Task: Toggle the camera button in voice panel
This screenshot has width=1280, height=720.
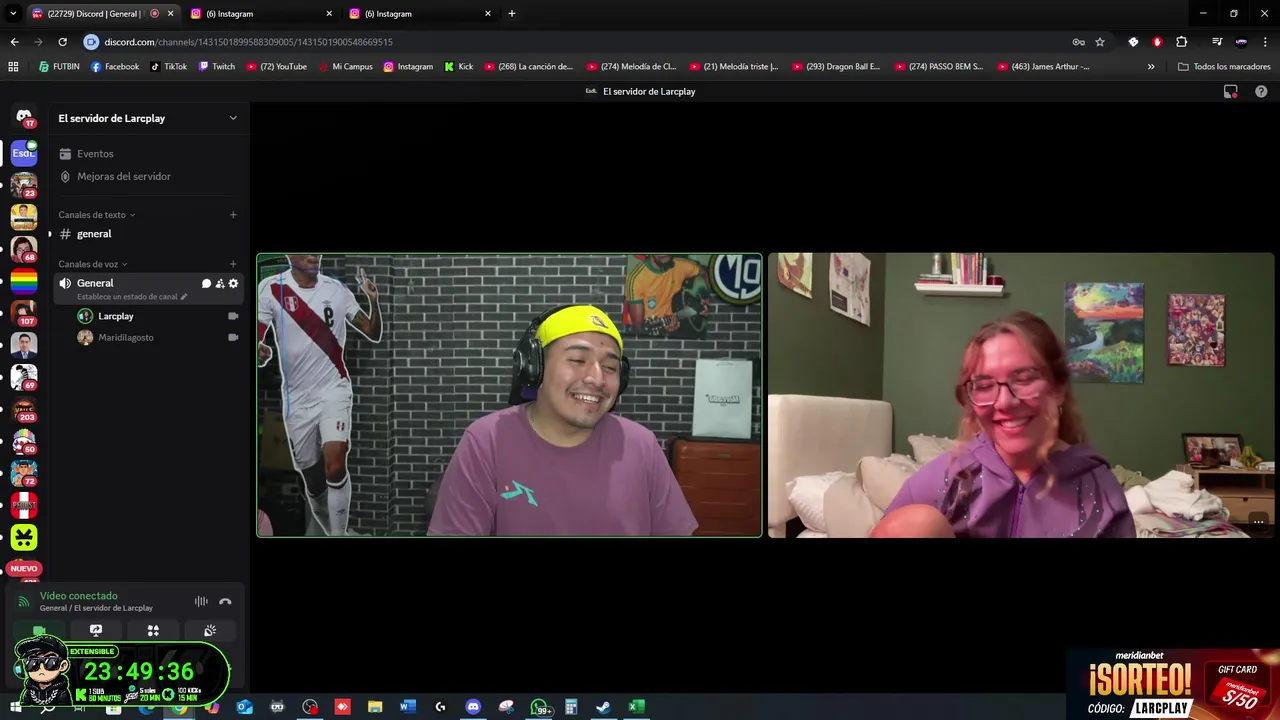Action: tap(39, 631)
